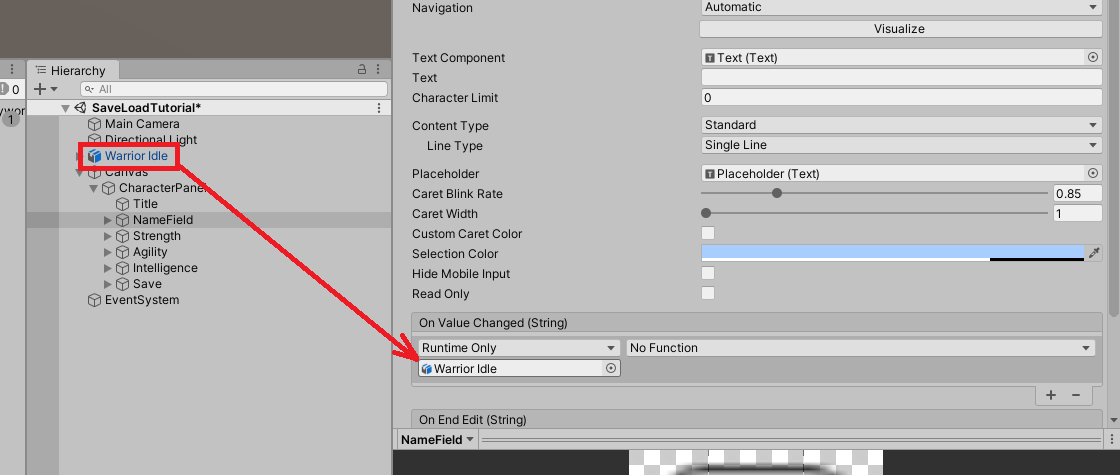The image size is (1120, 475).
Task: Open the No Function dropdown
Action: 860,348
